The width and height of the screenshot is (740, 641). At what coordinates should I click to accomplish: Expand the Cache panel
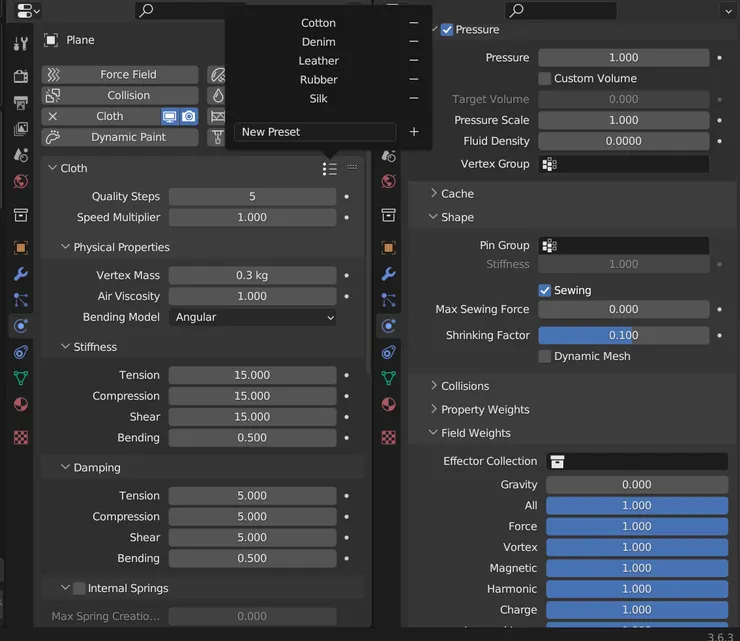point(457,194)
